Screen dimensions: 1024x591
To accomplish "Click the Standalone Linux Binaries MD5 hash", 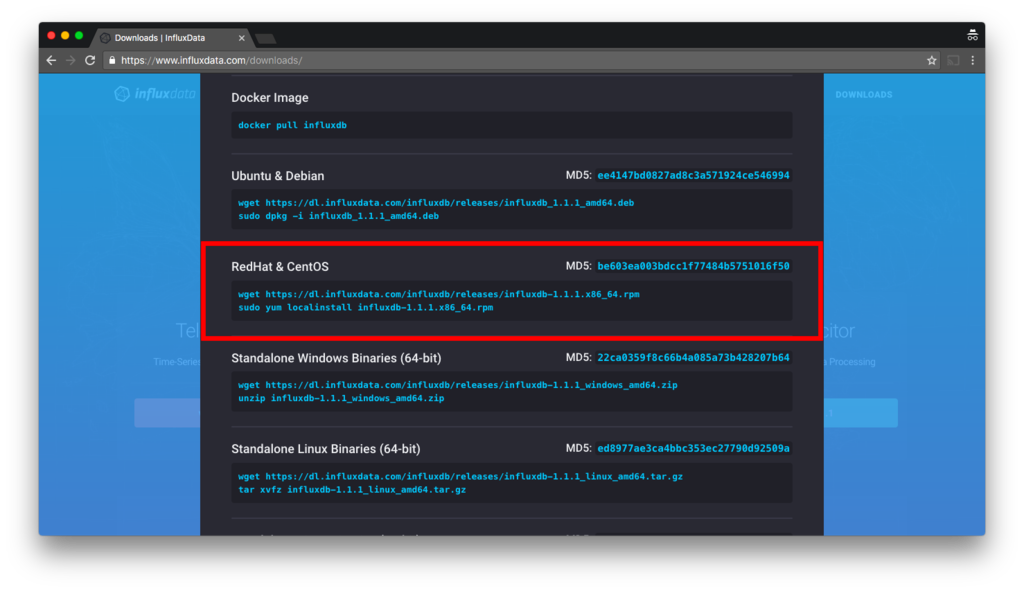I will [693, 448].
